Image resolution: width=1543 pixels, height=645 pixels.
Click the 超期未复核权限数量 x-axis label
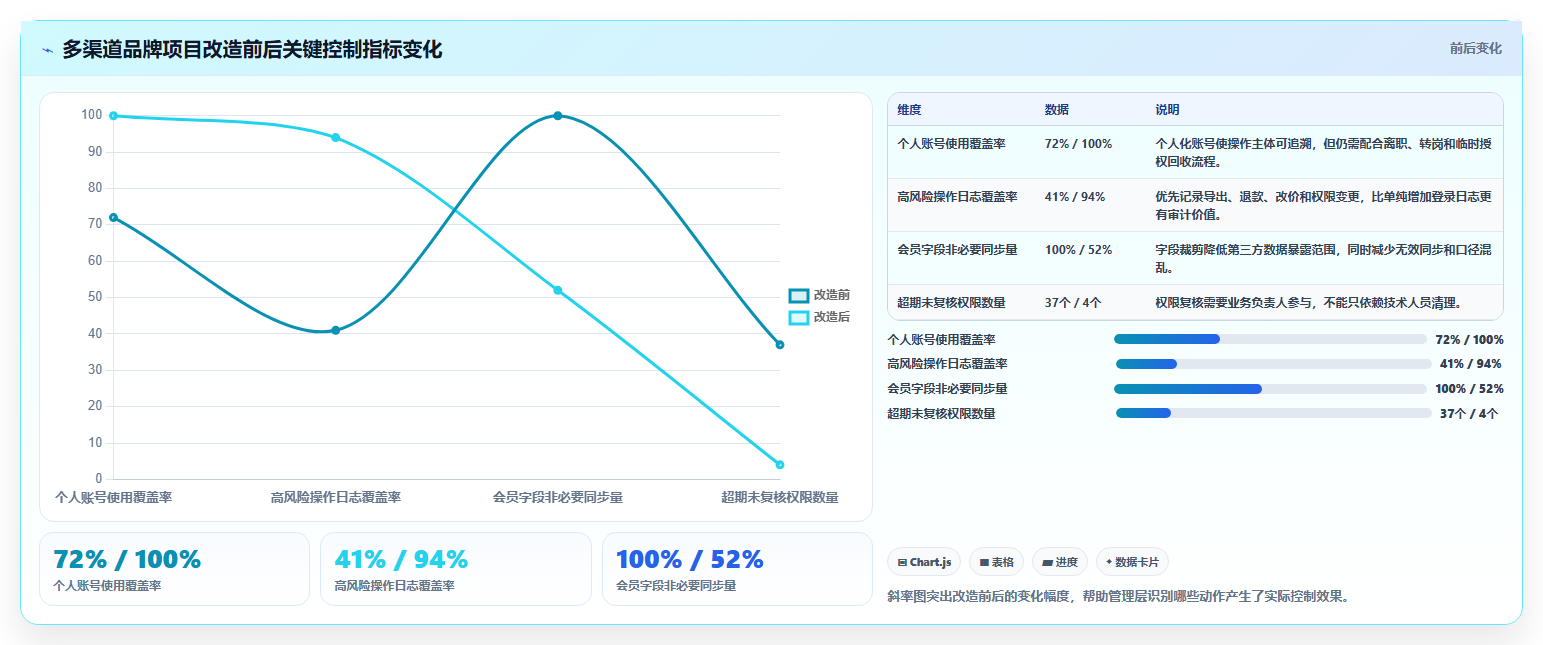tap(780, 497)
